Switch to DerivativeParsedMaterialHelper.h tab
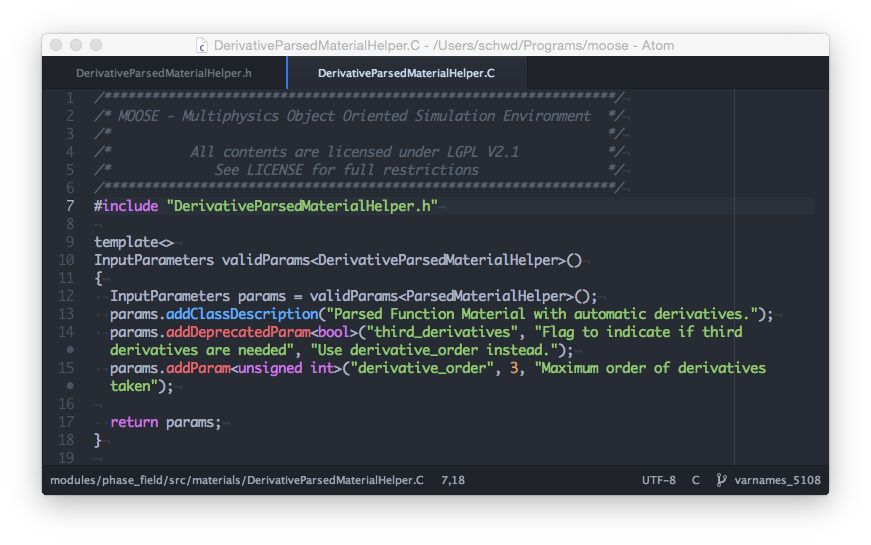 pyautogui.click(x=164, y=73)
